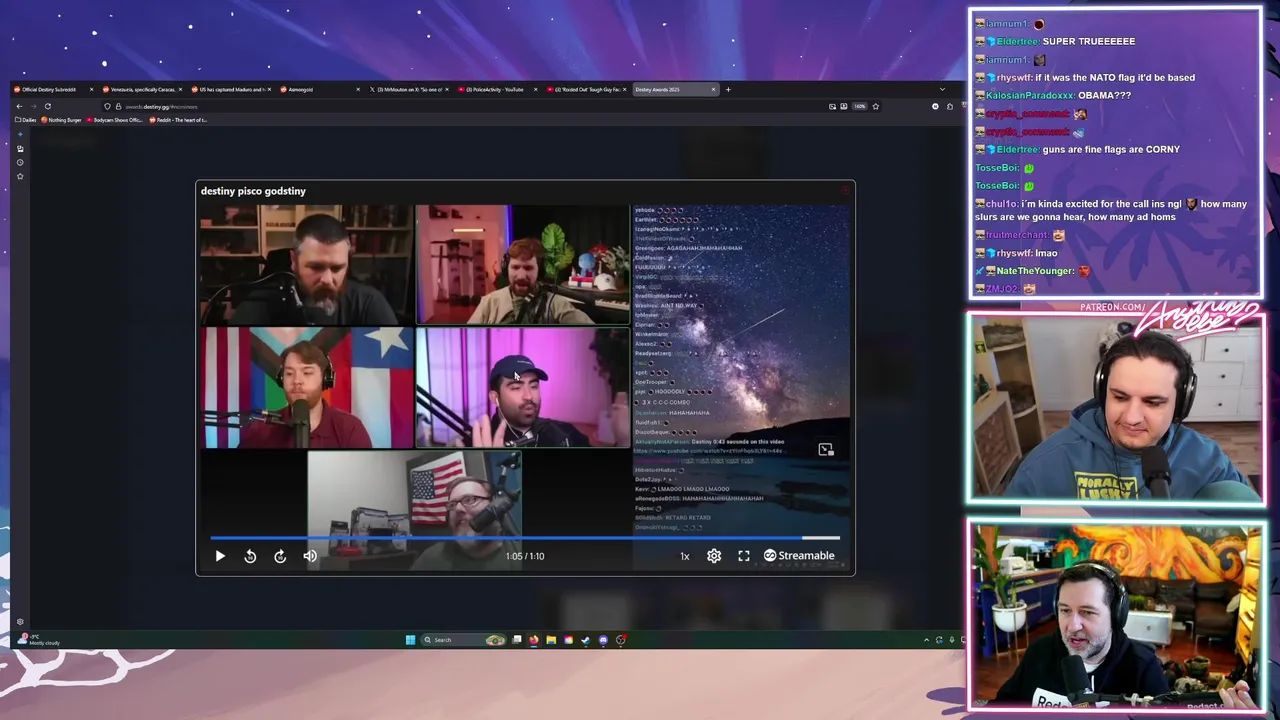Change the 1x playback speed
Viewport: 1280px width, 720px height.
[685, 556]
